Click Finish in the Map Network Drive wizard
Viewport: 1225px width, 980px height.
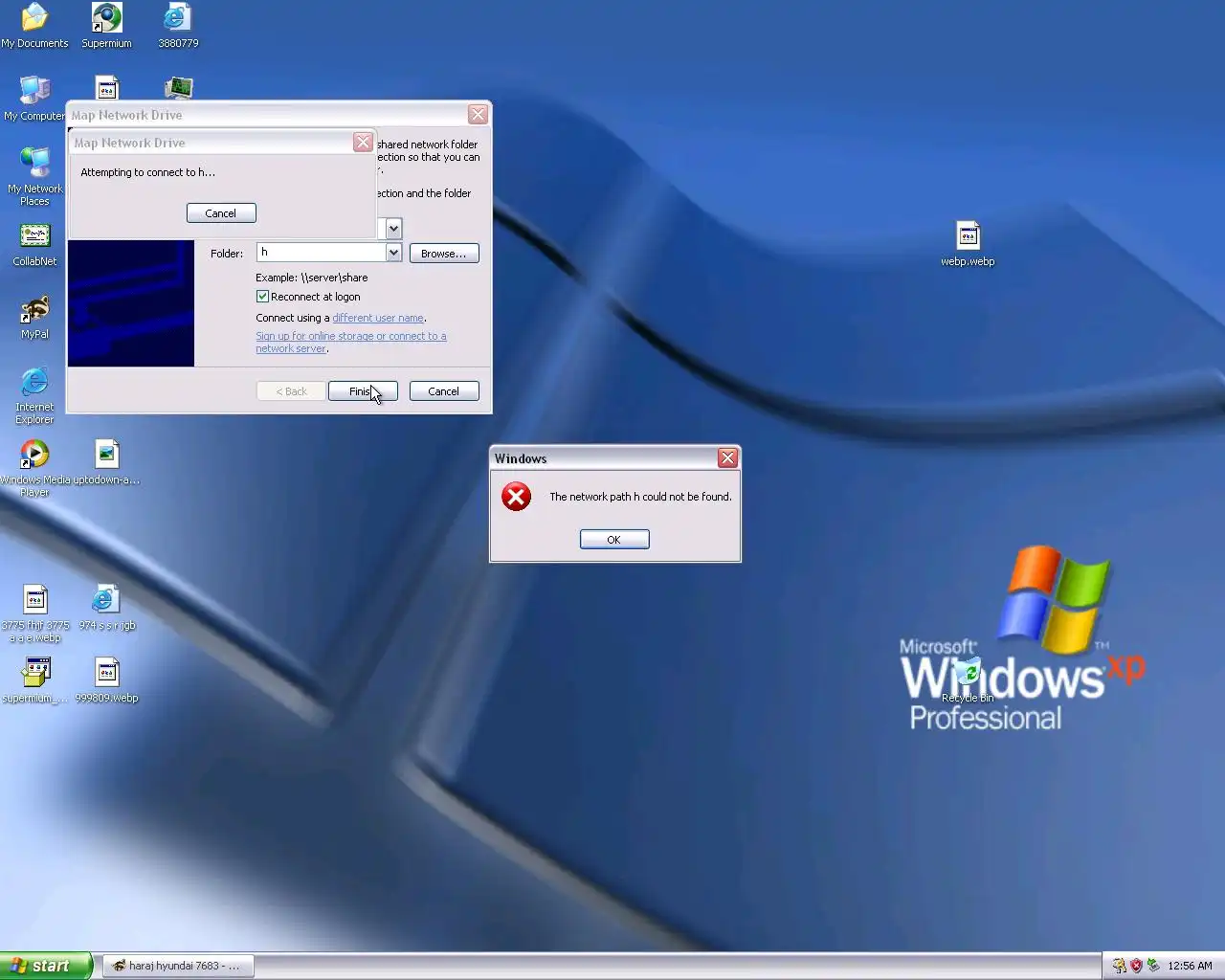363,391
